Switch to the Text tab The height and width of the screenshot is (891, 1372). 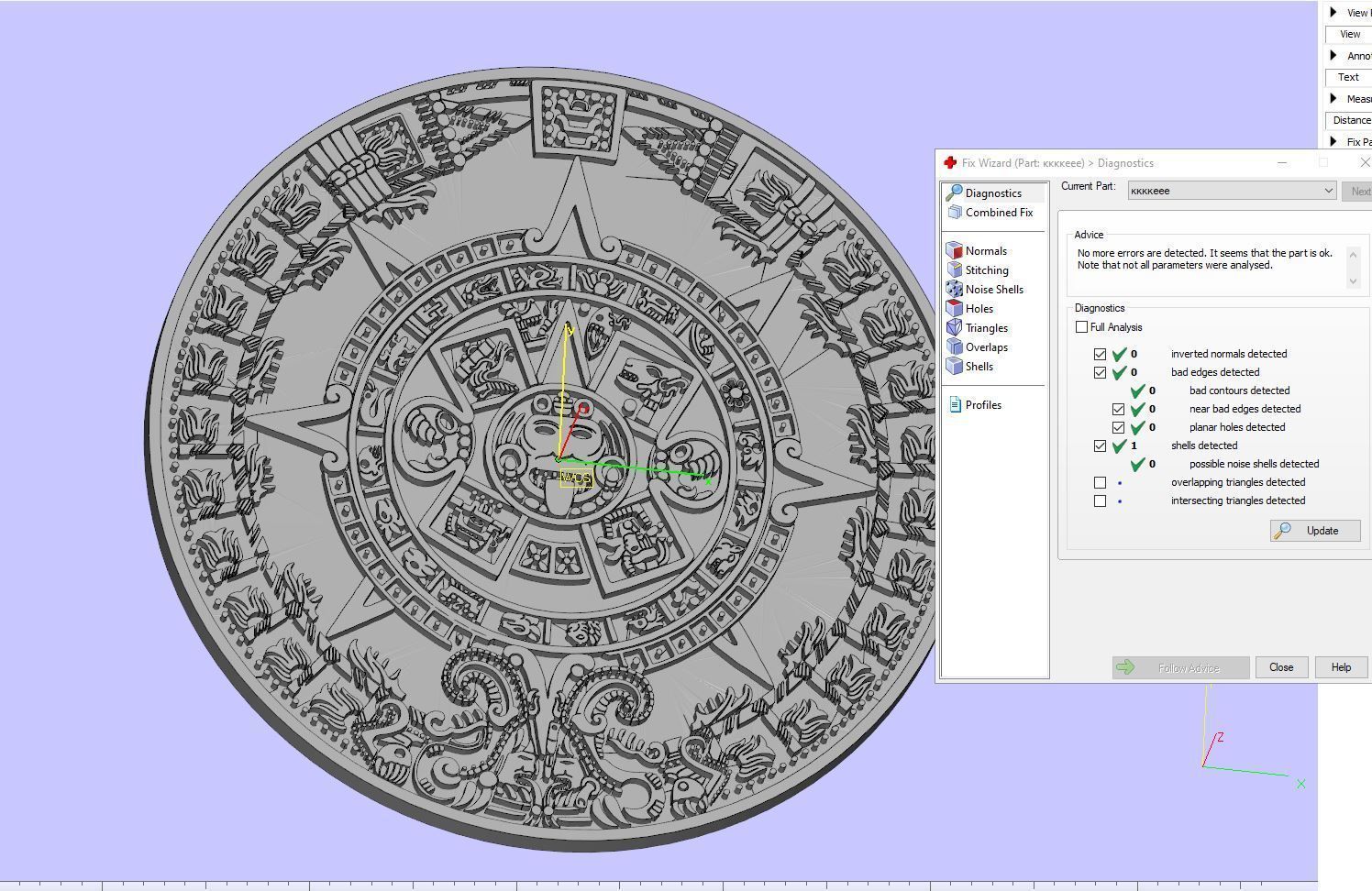click(x=1349, y=77)
